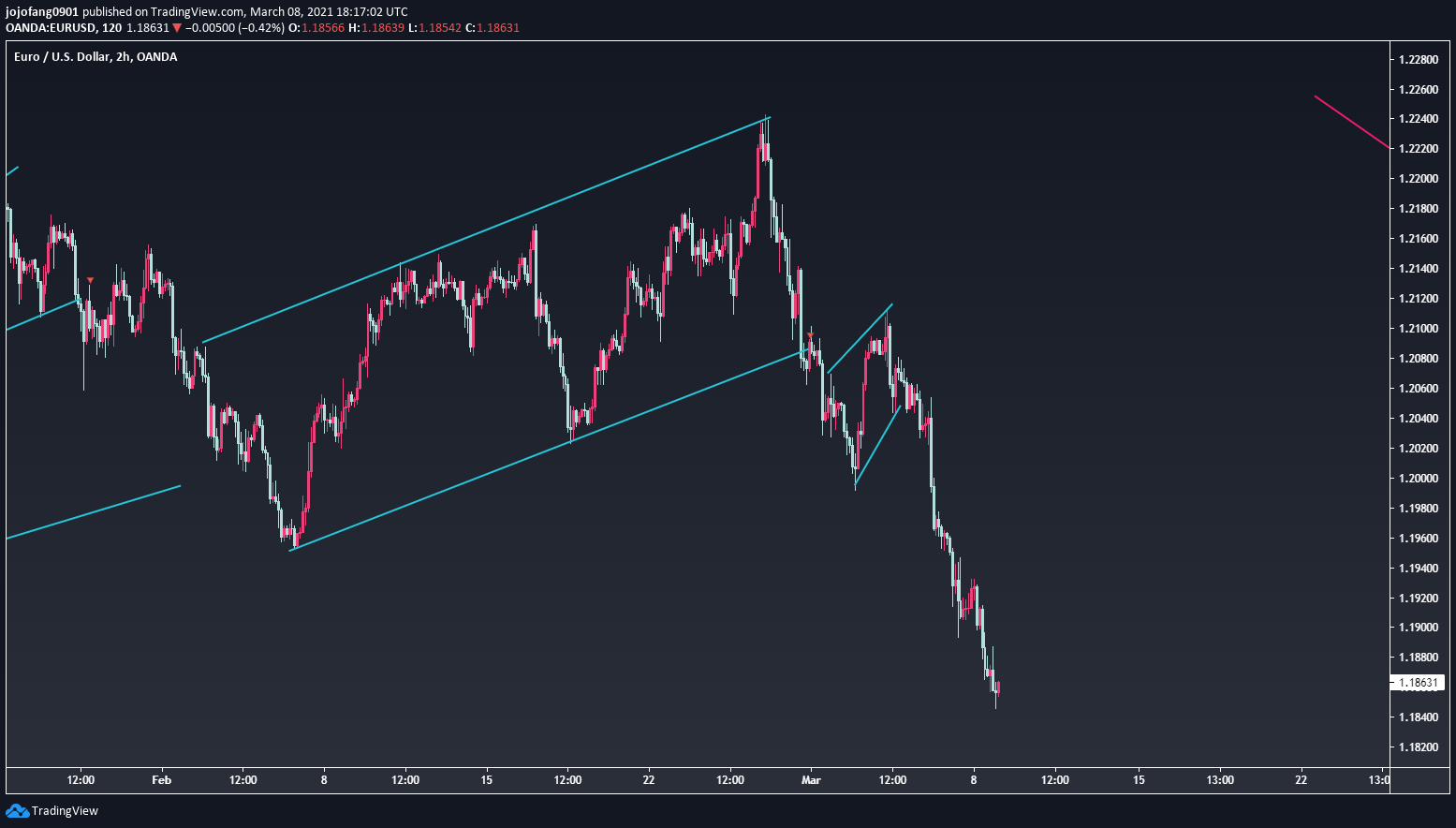The height and width of the screenshot is (828, 1456).
Task: Select the pink descending trend line
Action: coord(1352,122)
